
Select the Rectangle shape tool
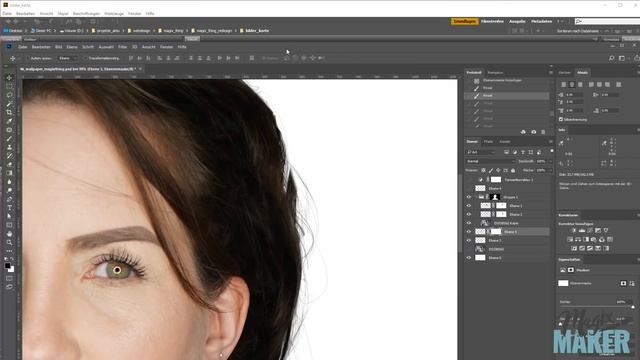click(x=9, y=225)
